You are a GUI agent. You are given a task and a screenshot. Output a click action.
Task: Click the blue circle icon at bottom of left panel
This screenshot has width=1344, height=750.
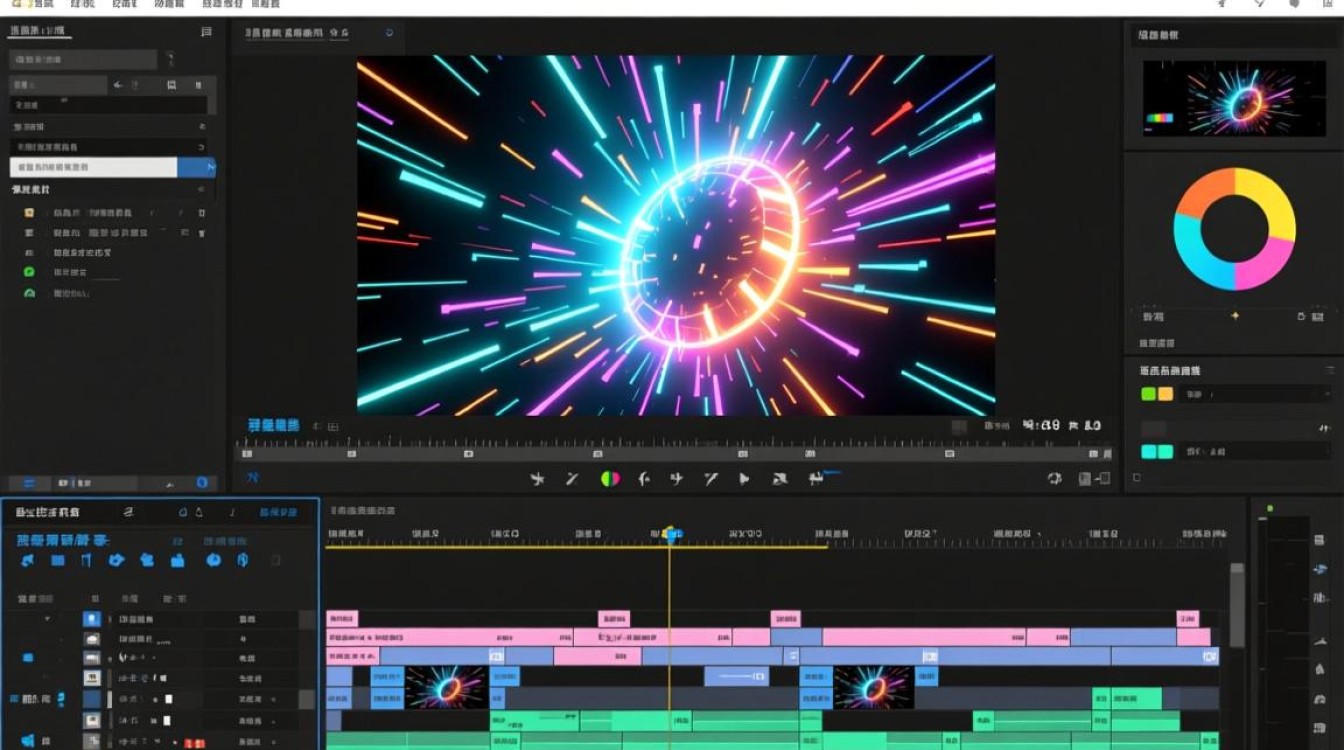[201, 482]
